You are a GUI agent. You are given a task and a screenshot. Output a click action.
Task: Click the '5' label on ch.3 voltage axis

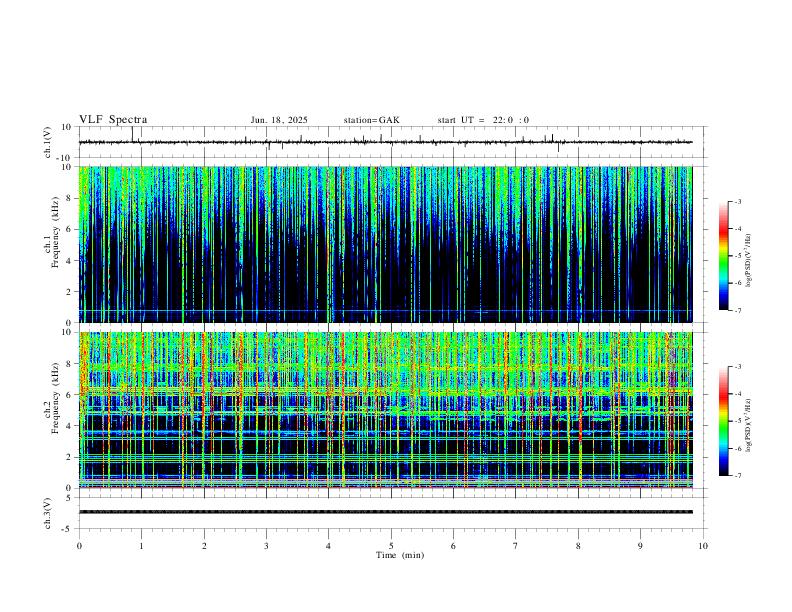pos(70,498)
